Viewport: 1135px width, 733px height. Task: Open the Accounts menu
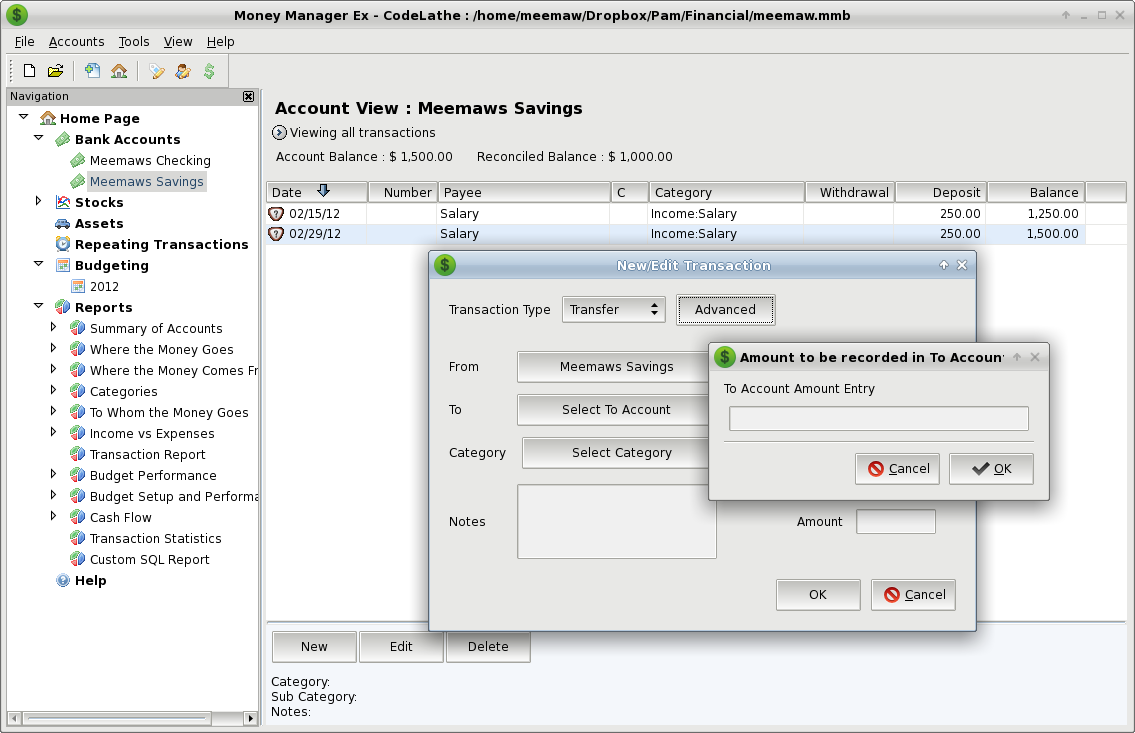(x=76, y=42)
